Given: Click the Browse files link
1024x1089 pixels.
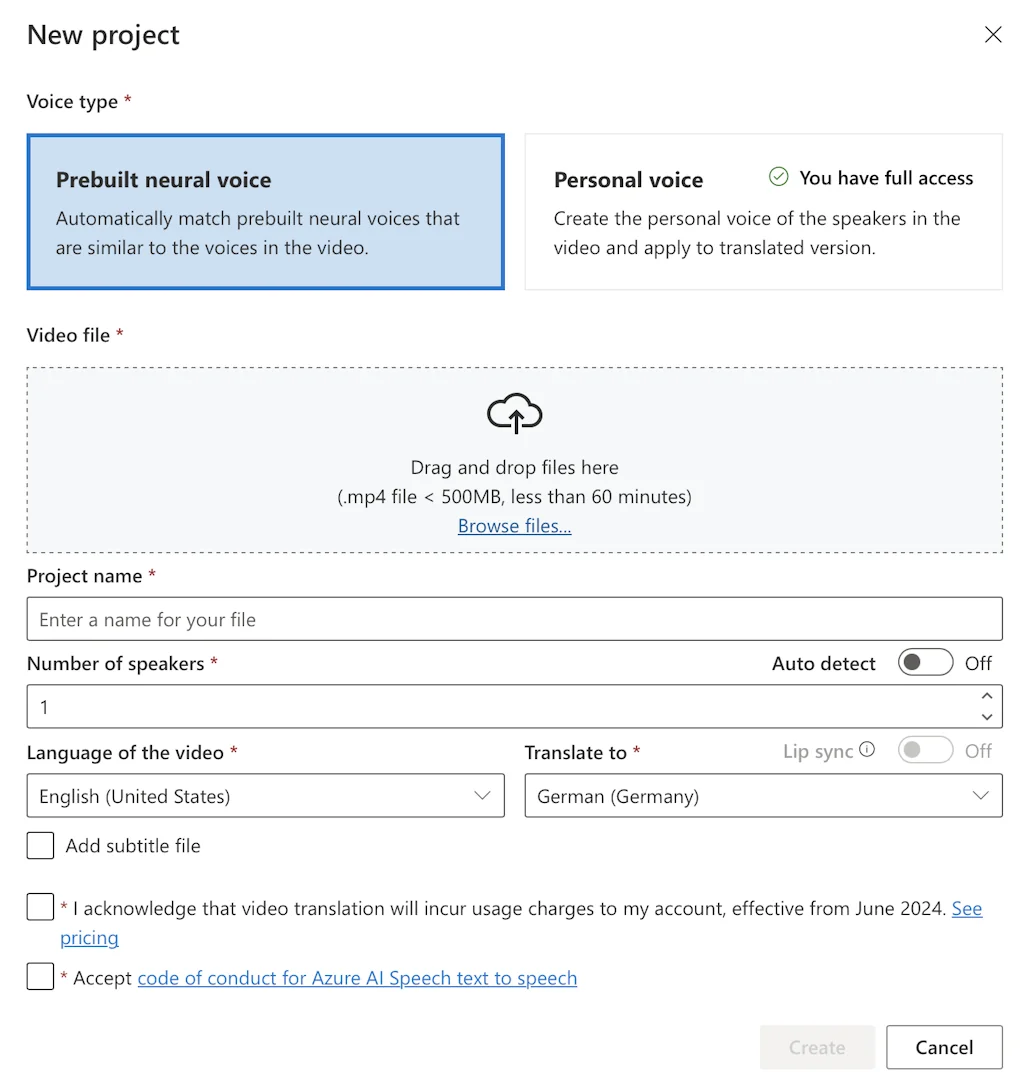Looking at the screenshot, I should point(514,525).
